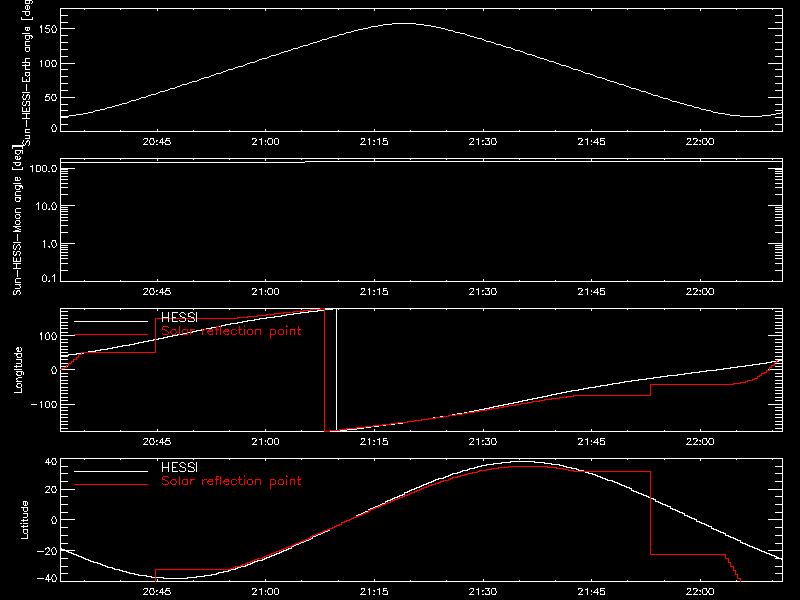
Task: Click the 'Sun-HESSI-Earth angle [deg]' axis label
Action: point(27,73)
